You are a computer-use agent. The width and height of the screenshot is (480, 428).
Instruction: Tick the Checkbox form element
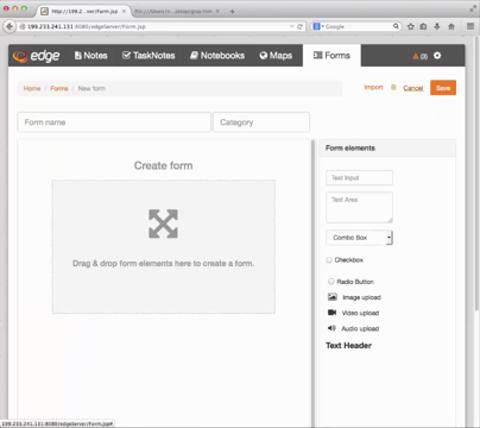point(329,260)
